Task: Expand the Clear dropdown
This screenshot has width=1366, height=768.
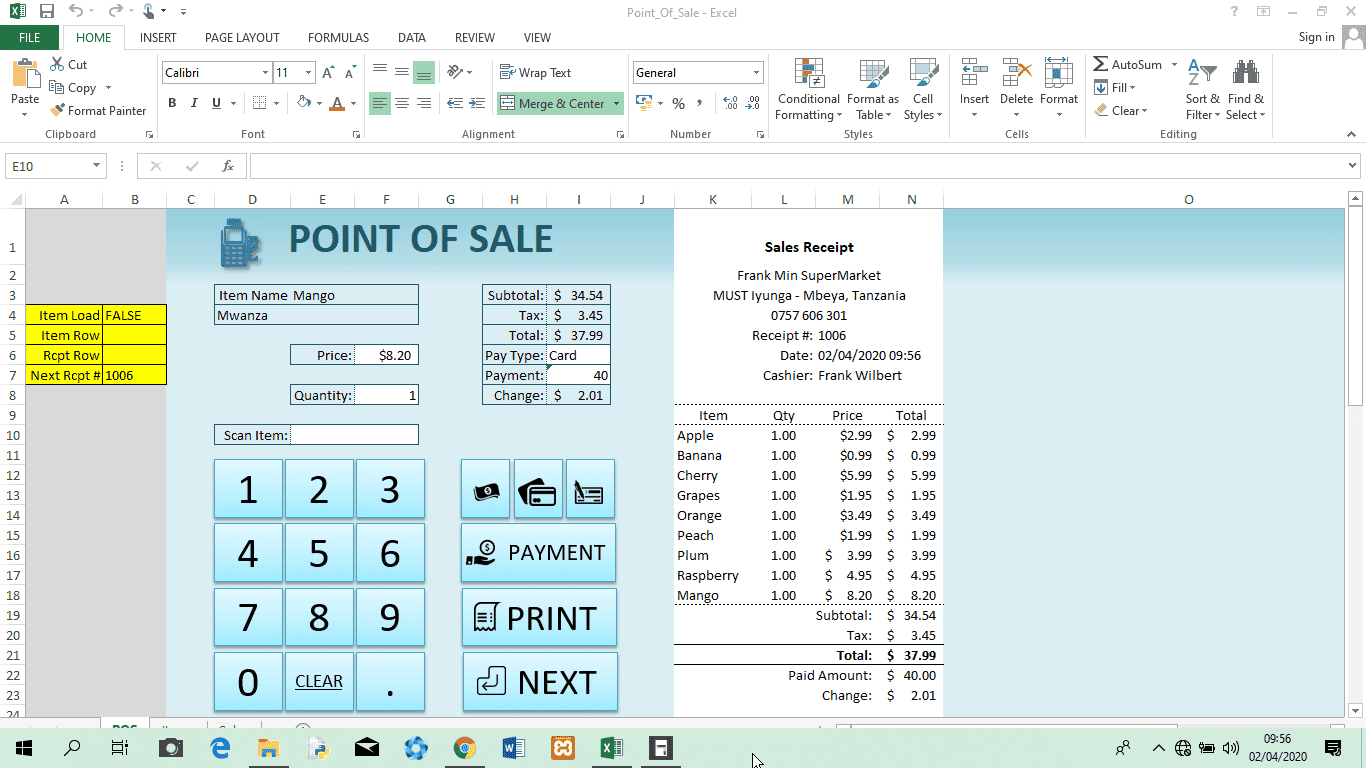Action: pos(1144,111)
